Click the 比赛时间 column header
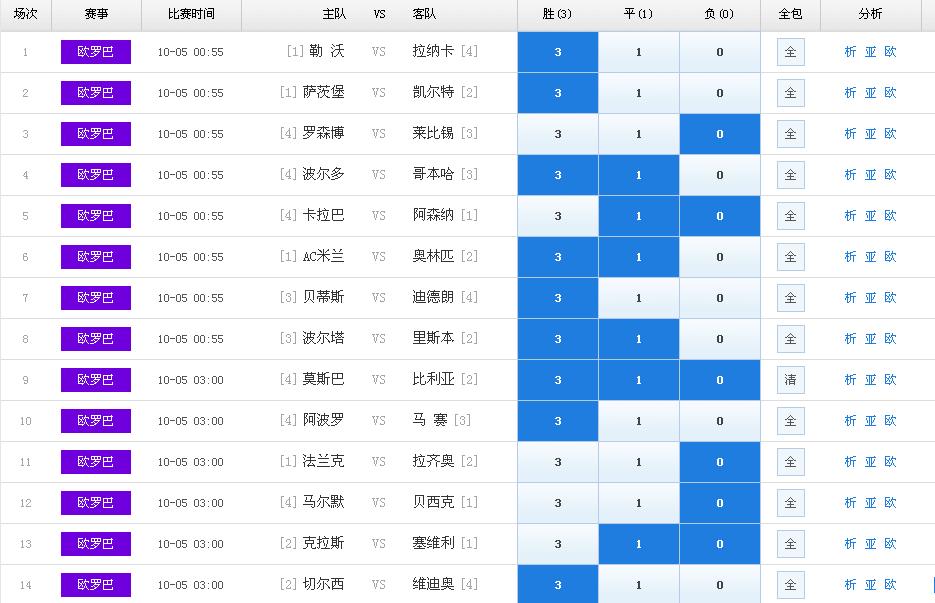Viewport: 935px width, 603px height. tap(191, 14)
